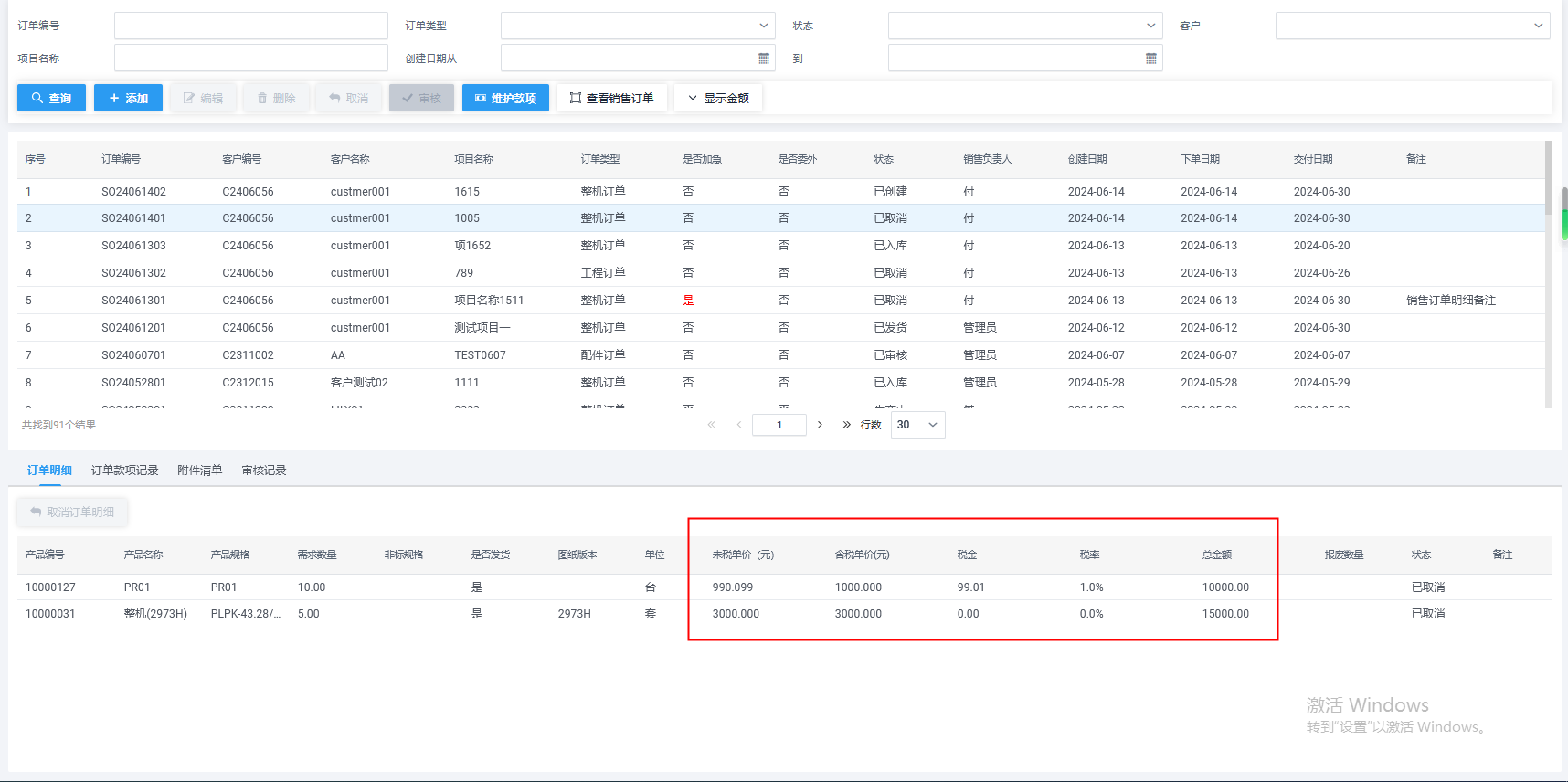The width and height of the screenshot is (1568, 782).
Task: Switch to 审核记录 tab
Action: pyautogui.click(x=264, y=470)
